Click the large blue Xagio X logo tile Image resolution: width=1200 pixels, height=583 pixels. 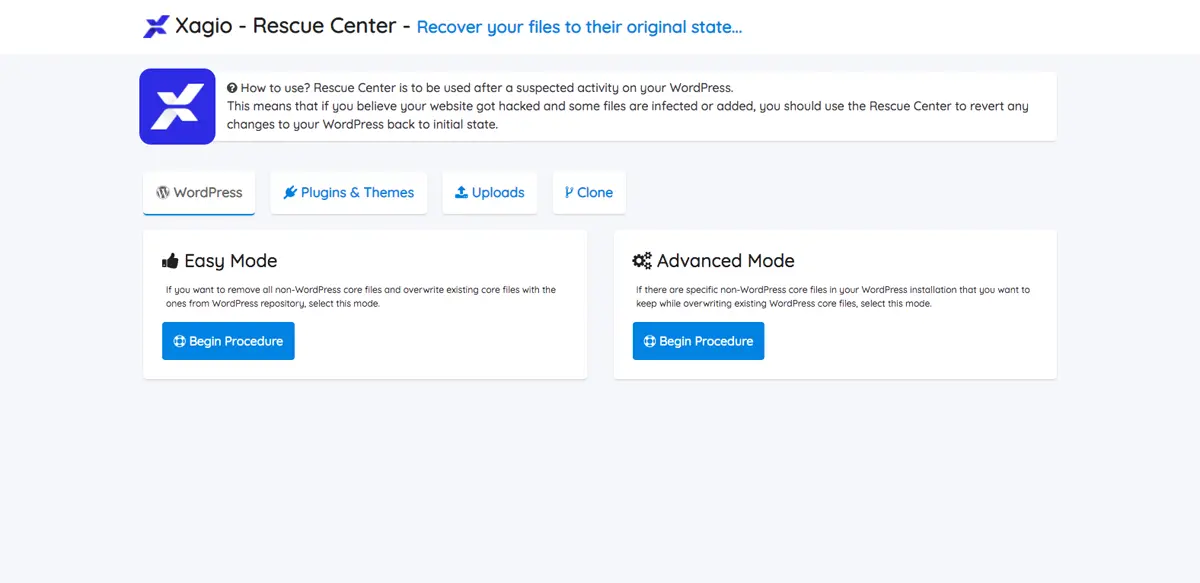tap(177, 106)
